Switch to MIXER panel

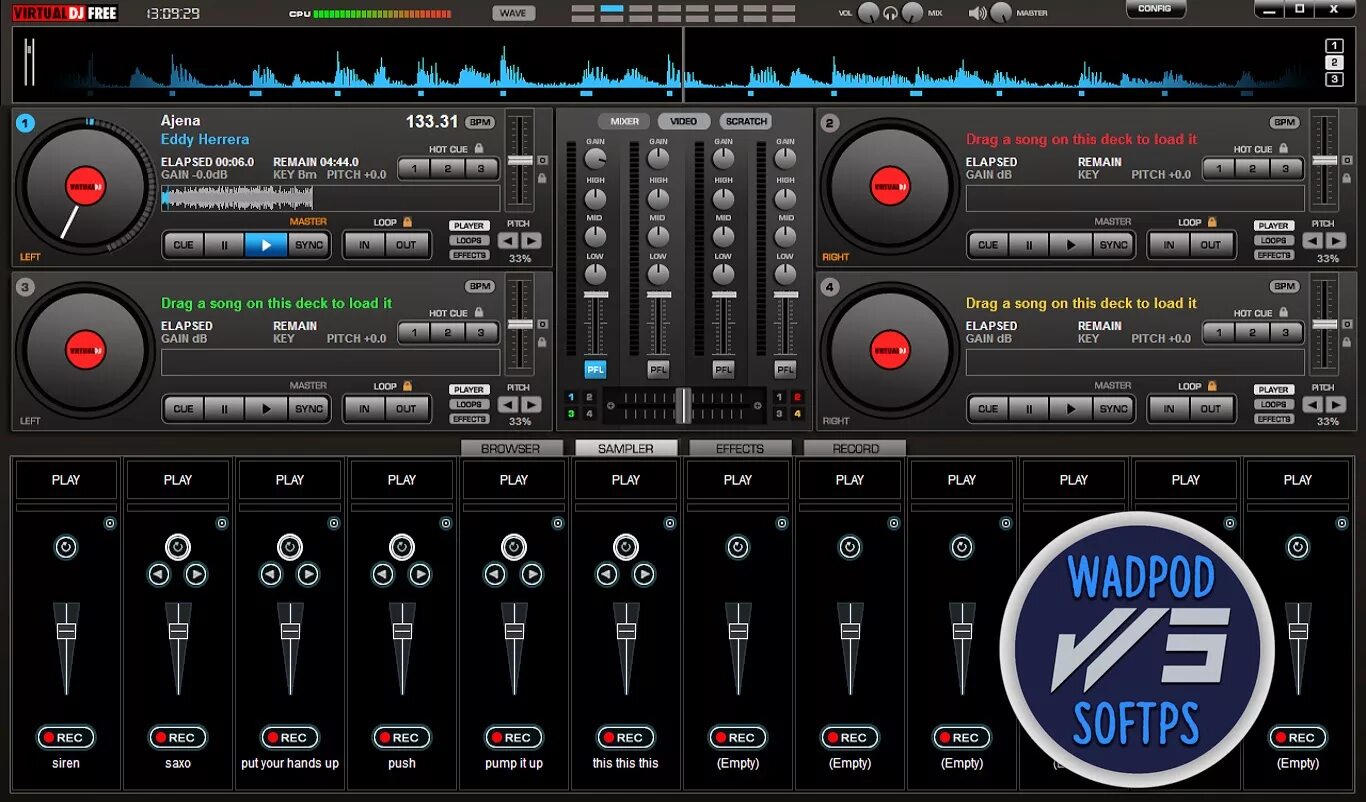coord(624,121)
